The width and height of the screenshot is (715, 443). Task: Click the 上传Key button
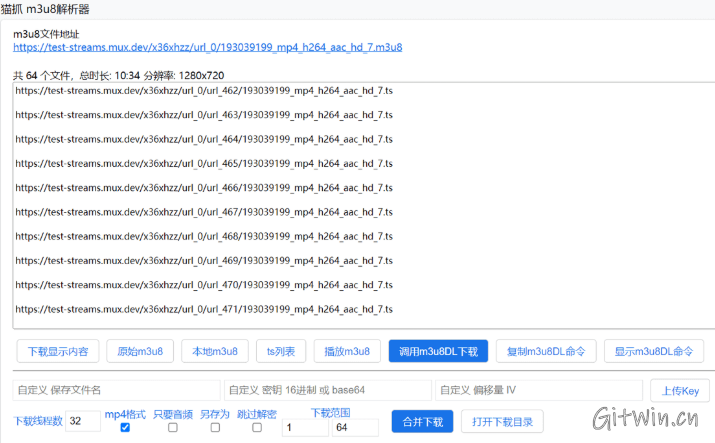pos(681,391)
